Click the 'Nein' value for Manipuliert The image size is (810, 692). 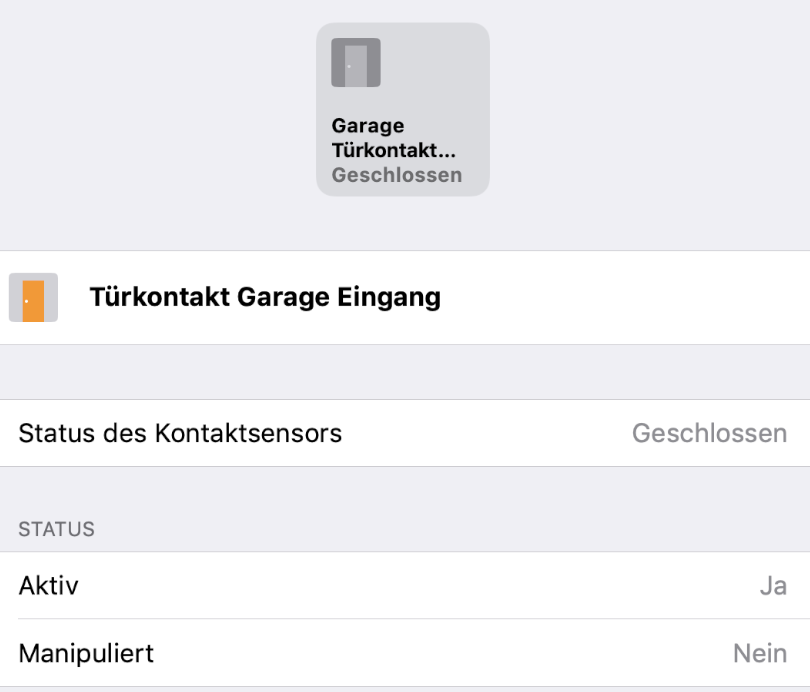(x=759, y=653)
